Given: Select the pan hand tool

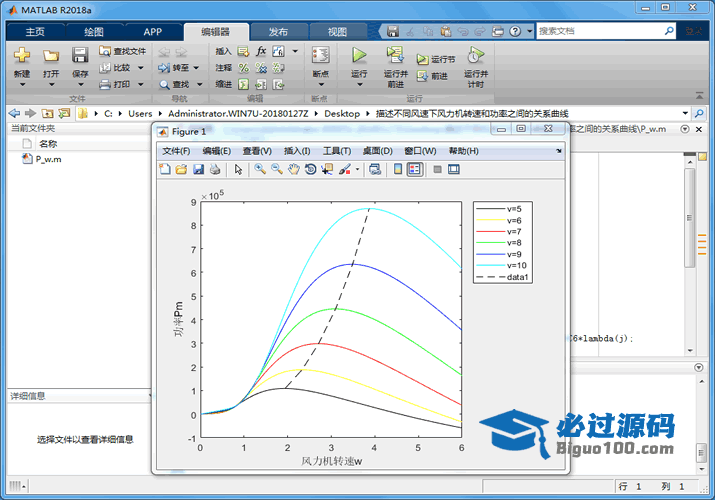Looking at the screenshot, I should click(294, 170).
